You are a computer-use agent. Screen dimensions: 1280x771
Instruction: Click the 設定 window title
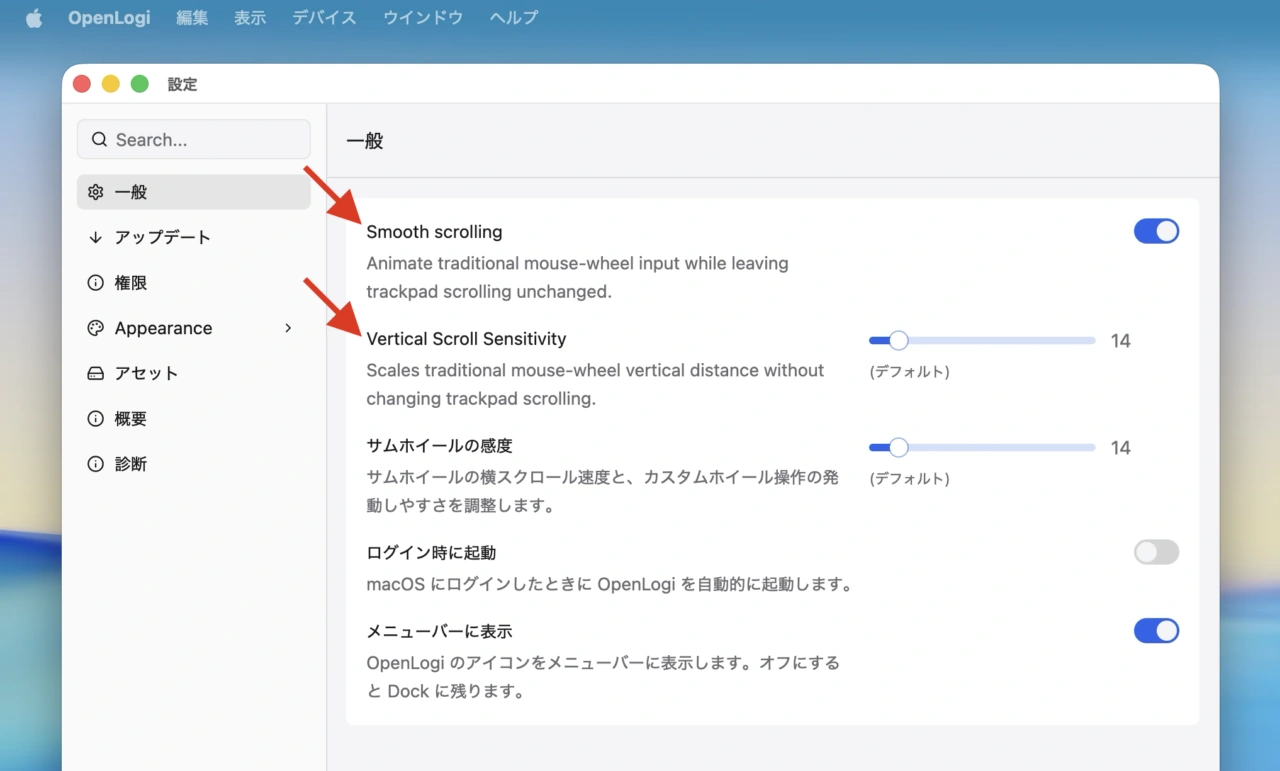pos(182,84)
